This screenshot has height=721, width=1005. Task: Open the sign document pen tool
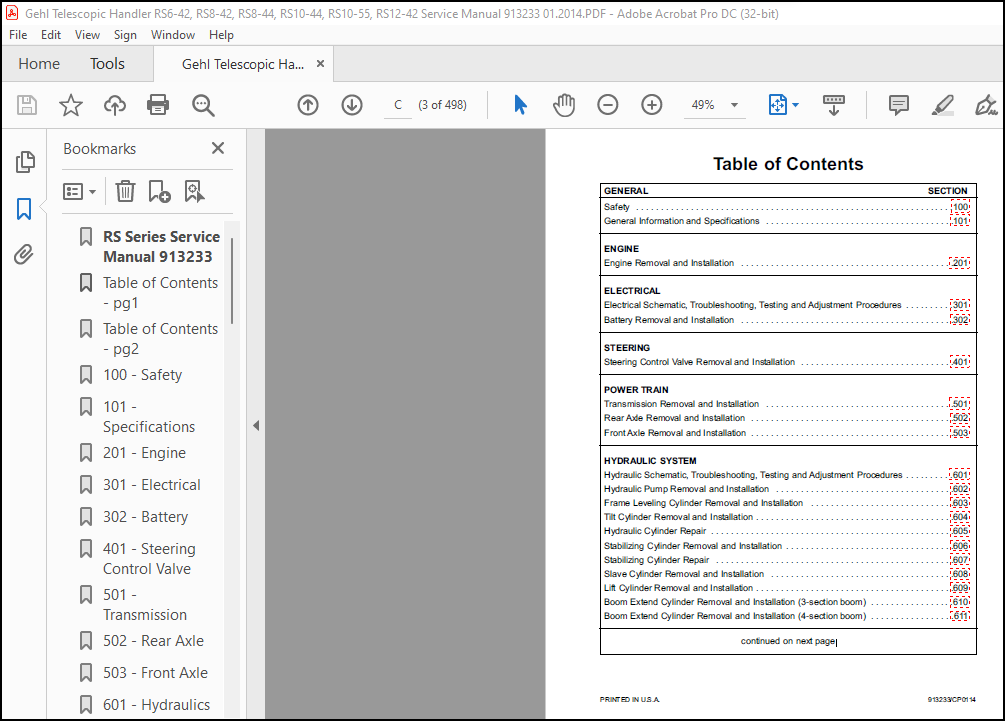pos(986,105)
